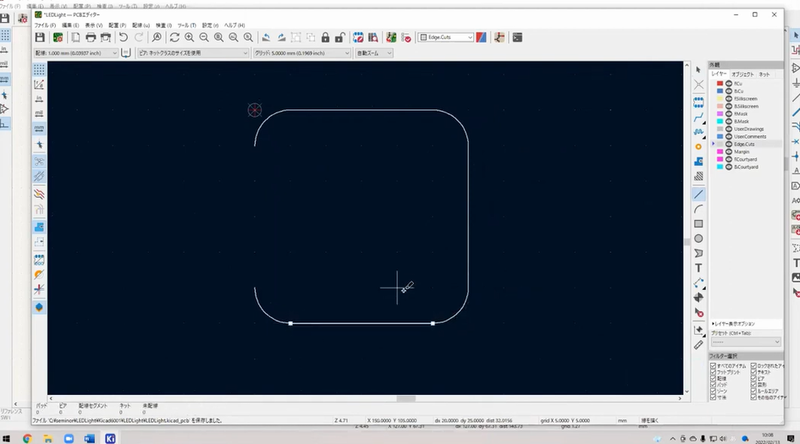
Task: Select the Draw Rectangle tool
Action: click(698, 223)
